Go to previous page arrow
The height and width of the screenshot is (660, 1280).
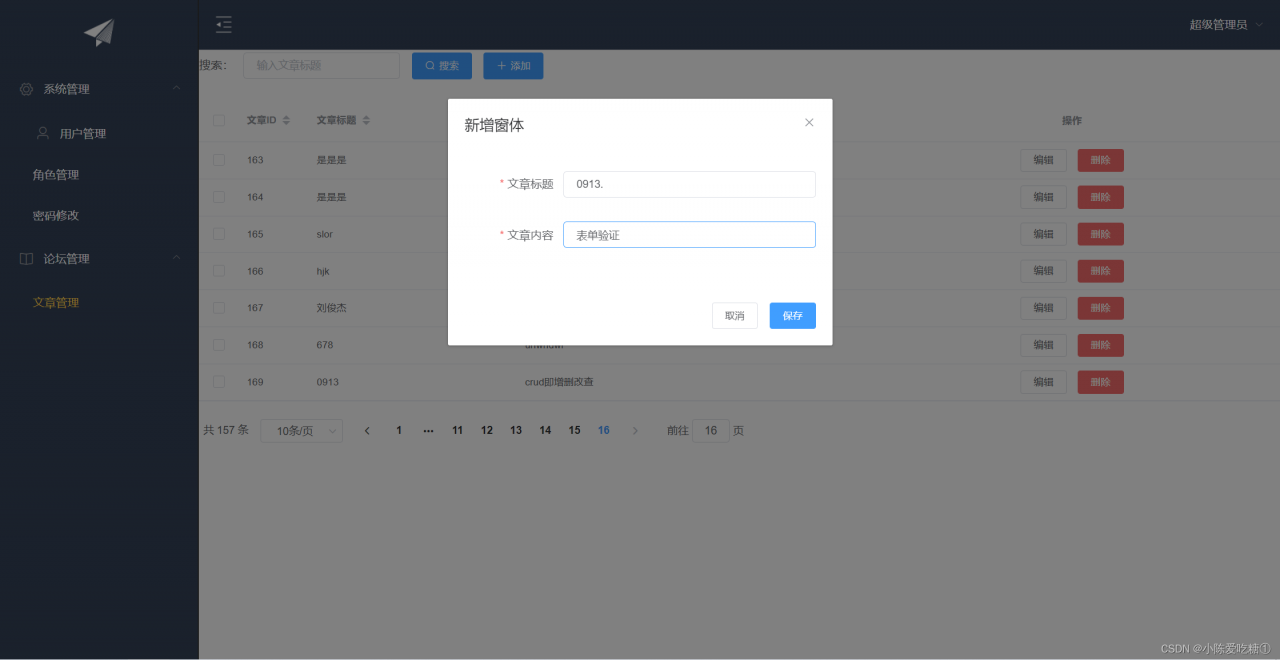point(367,431)
